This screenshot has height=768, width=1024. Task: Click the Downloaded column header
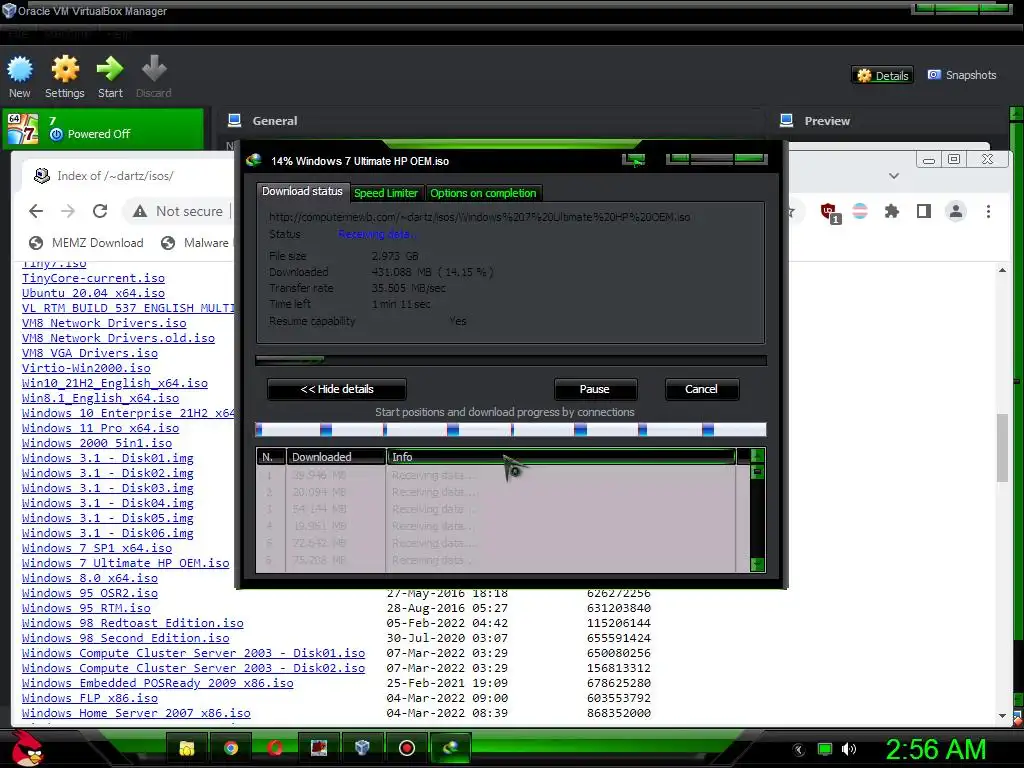336,457
